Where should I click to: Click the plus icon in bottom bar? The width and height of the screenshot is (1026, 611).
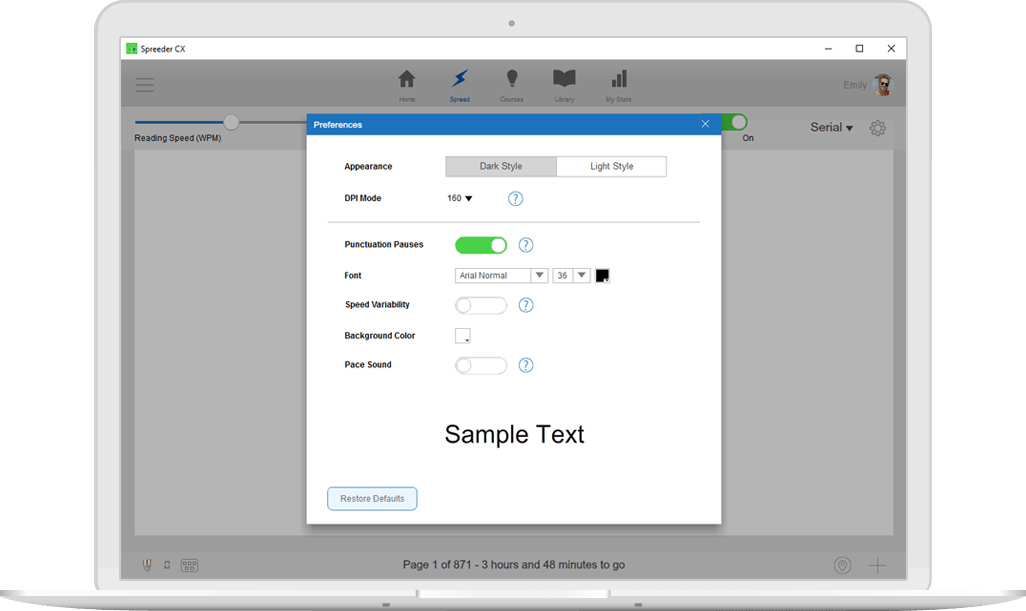click(x=877, y=565)
